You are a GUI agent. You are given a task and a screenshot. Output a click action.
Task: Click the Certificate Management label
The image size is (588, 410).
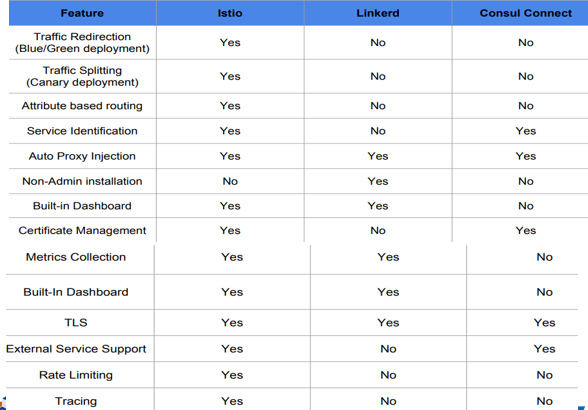[82, 230]
